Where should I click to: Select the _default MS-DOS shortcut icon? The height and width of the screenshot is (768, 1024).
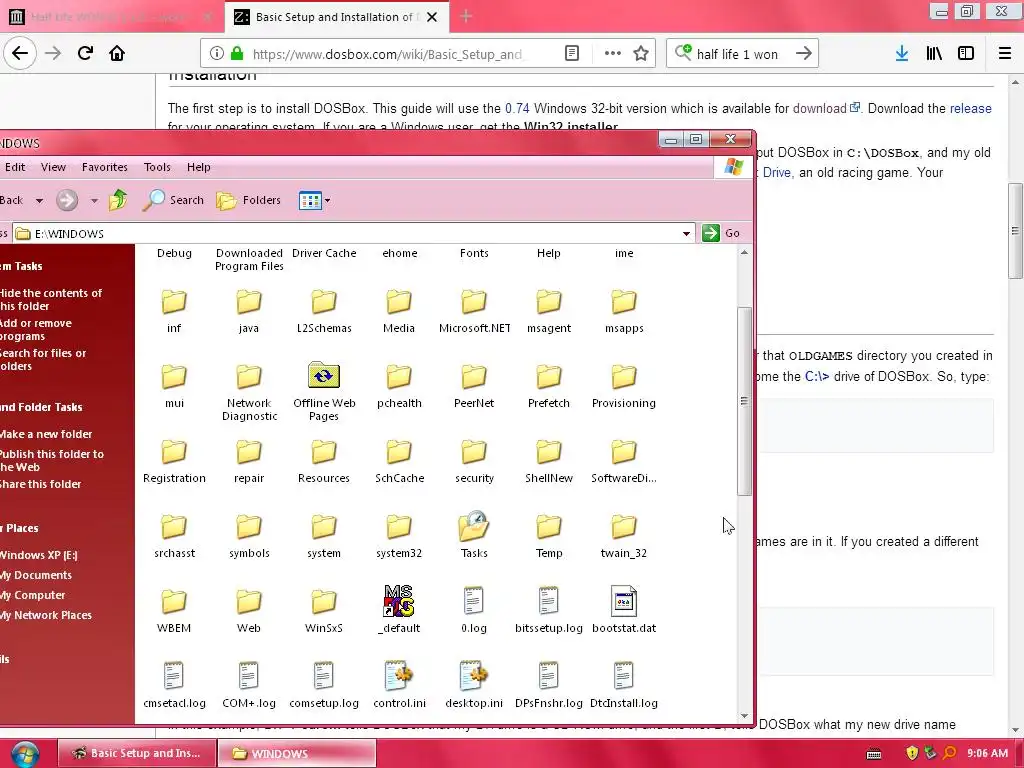pos(399,601)
